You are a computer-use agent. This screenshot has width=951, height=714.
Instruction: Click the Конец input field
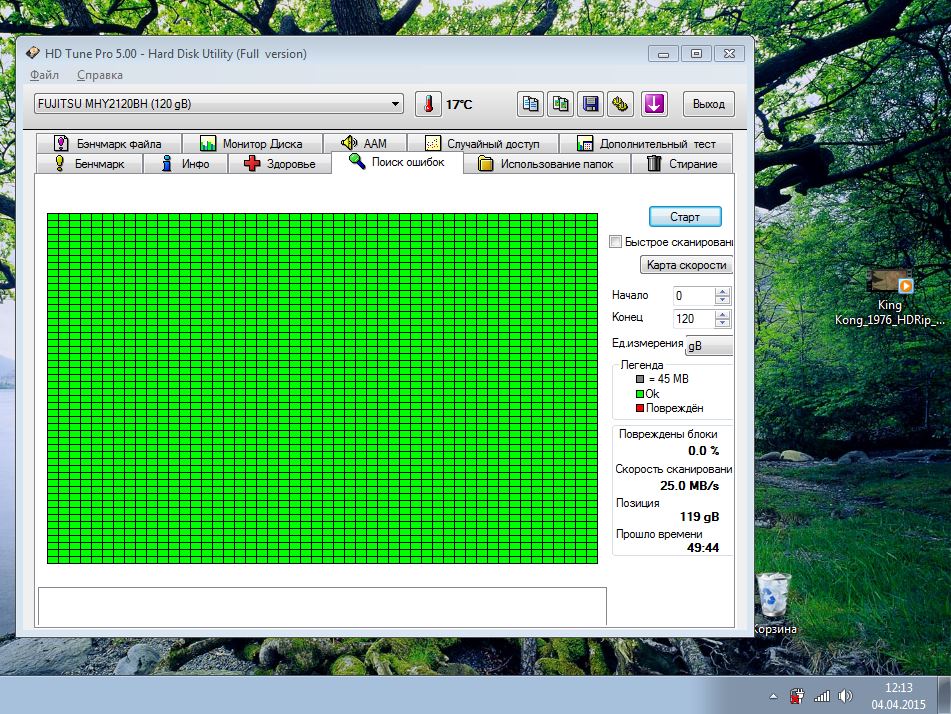(x=694, y=318)
